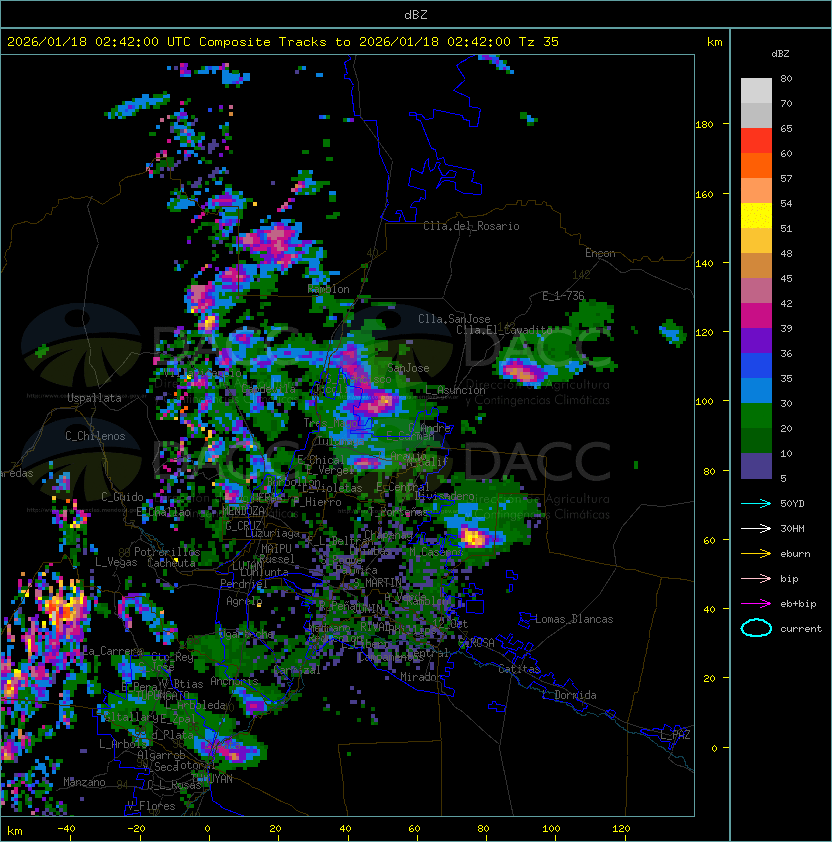Viewport: 832px width, 842px height.
Task: Click the '120' tick on bottom axis
Action: 621,829
